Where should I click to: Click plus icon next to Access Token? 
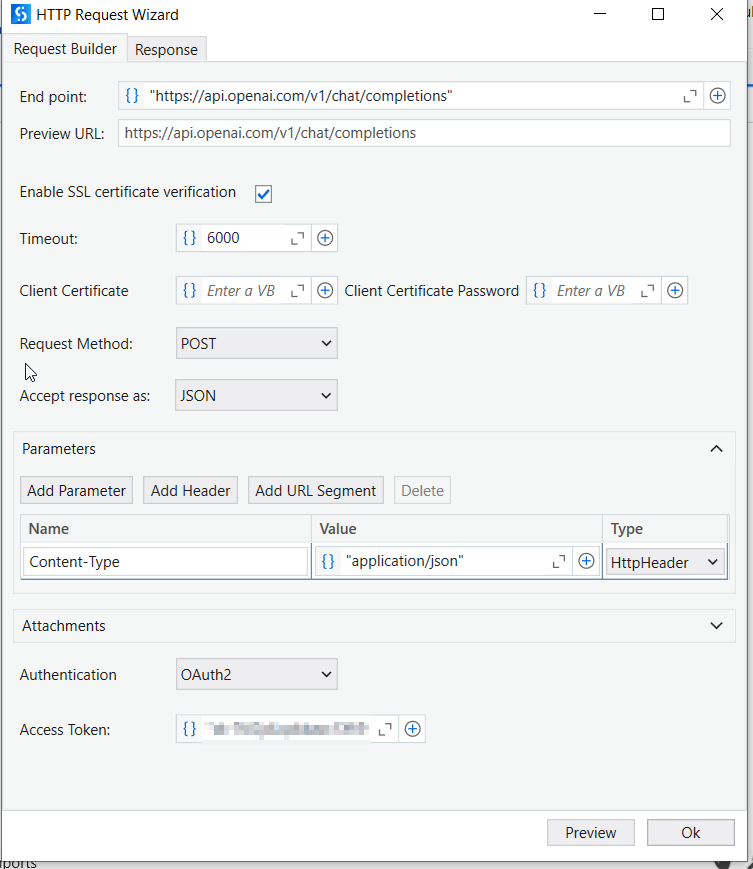412,729
